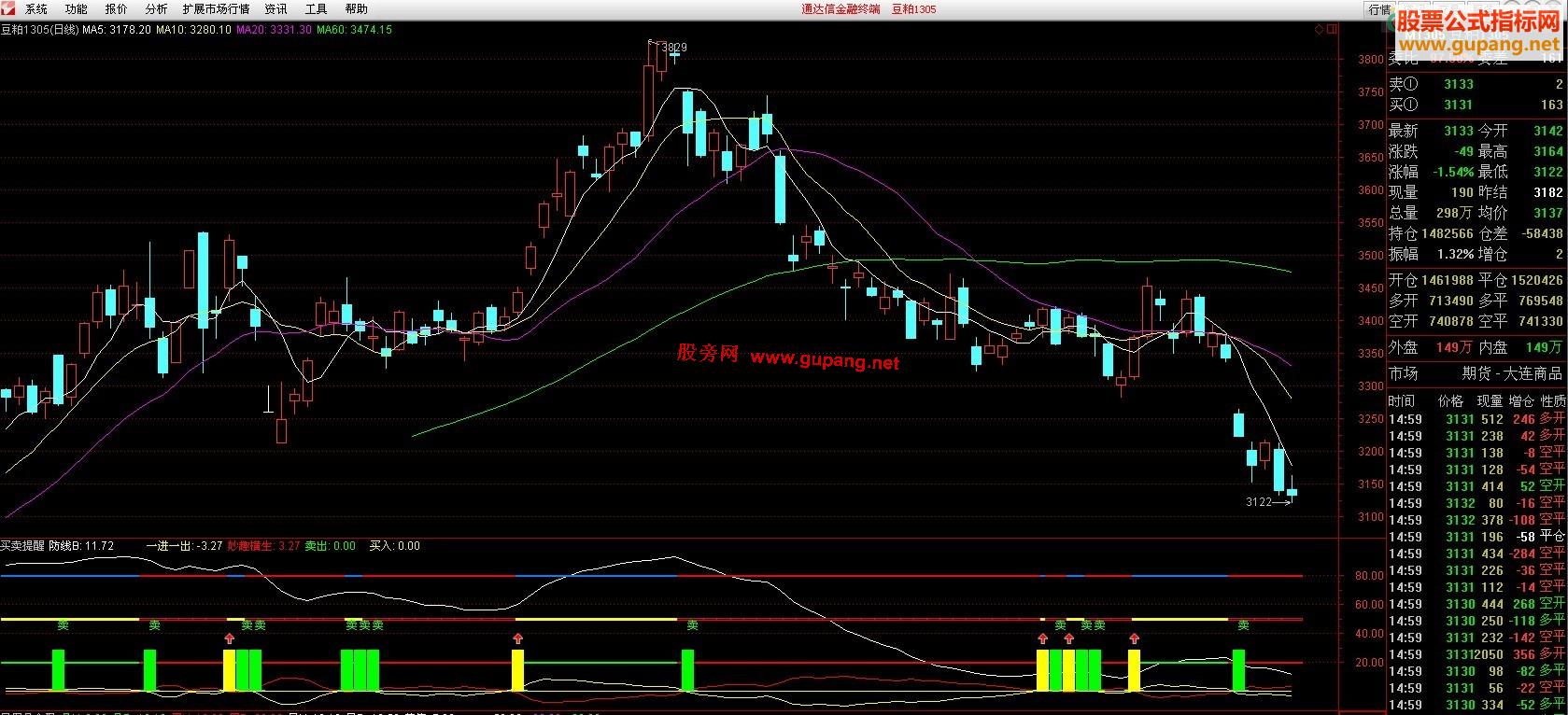The image size is (1568, 715).
Task: Click the 市场 期货-大连商品 row
Action: (1476, 373)
